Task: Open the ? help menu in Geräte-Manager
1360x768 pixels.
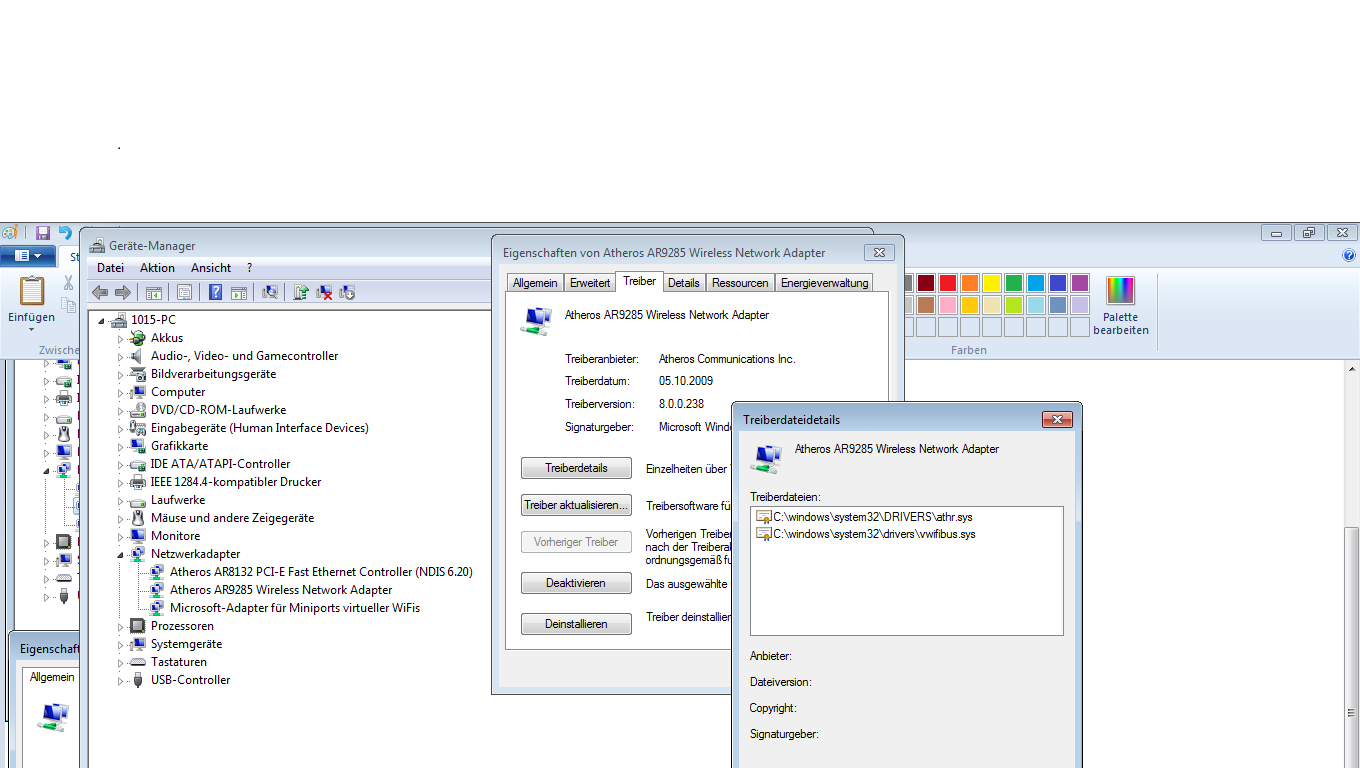Action: 250,268
